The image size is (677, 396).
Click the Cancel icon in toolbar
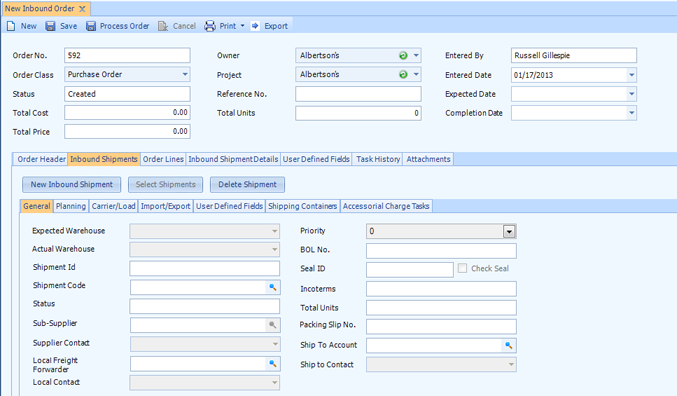point(163,26)
